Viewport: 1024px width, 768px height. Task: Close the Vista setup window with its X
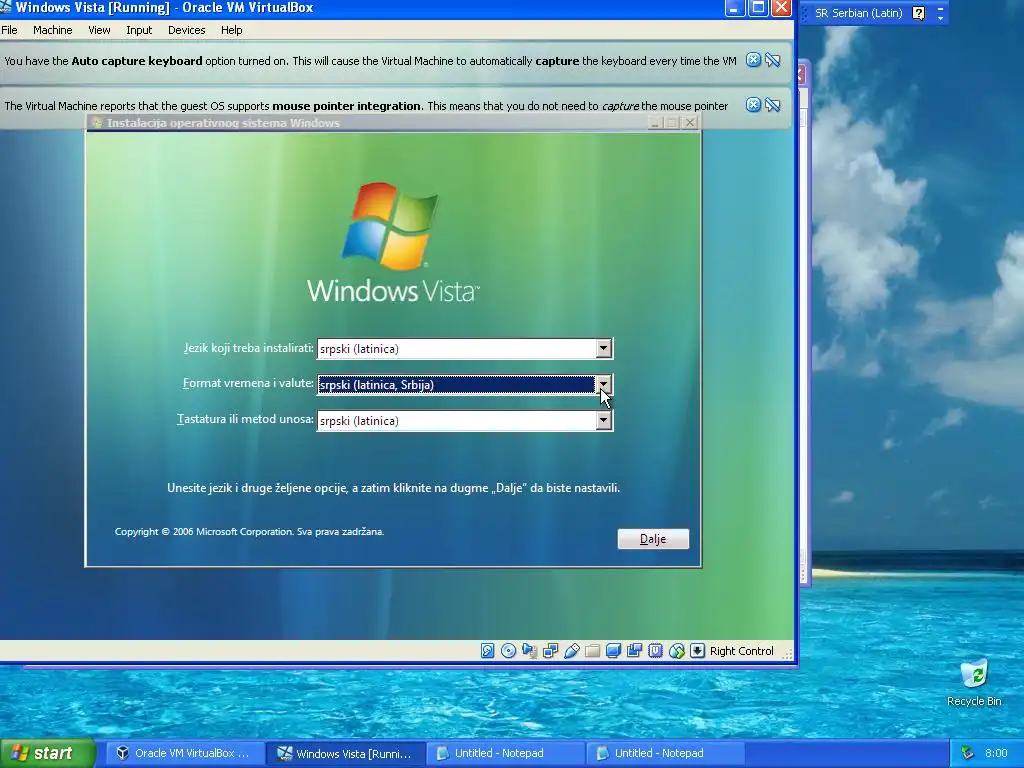[690, 123]
